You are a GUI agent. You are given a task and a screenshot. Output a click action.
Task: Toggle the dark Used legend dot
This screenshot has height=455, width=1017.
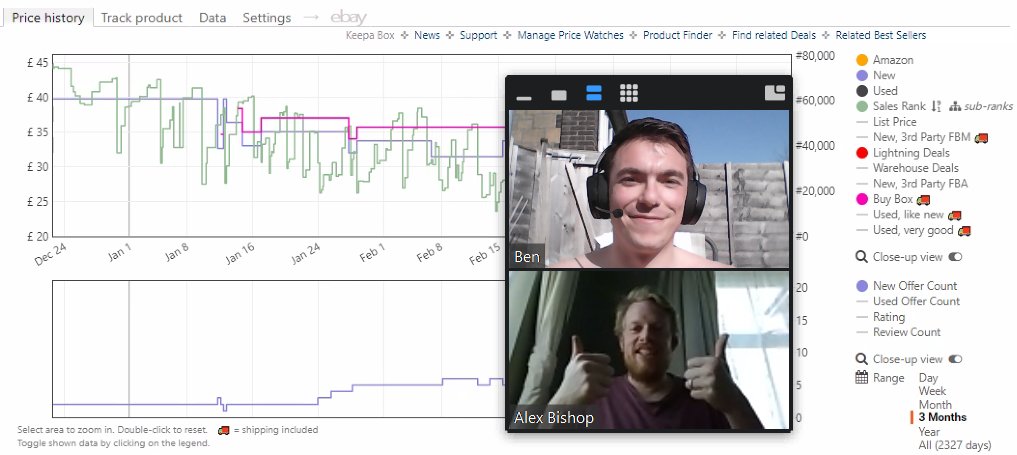click(862, 91)
